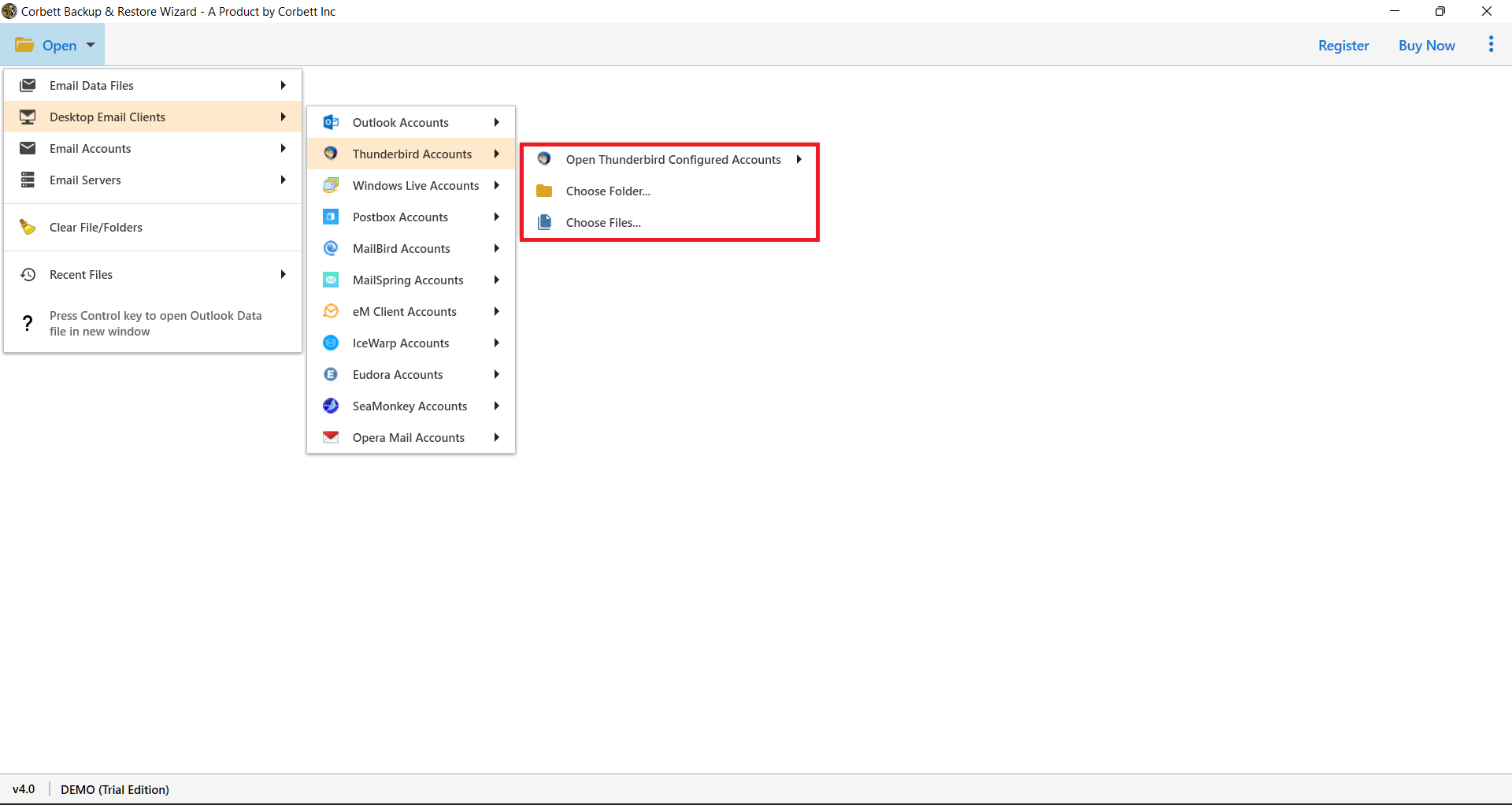
Task: Click the Outlook Accounts icon
Action: click(331, 122)
